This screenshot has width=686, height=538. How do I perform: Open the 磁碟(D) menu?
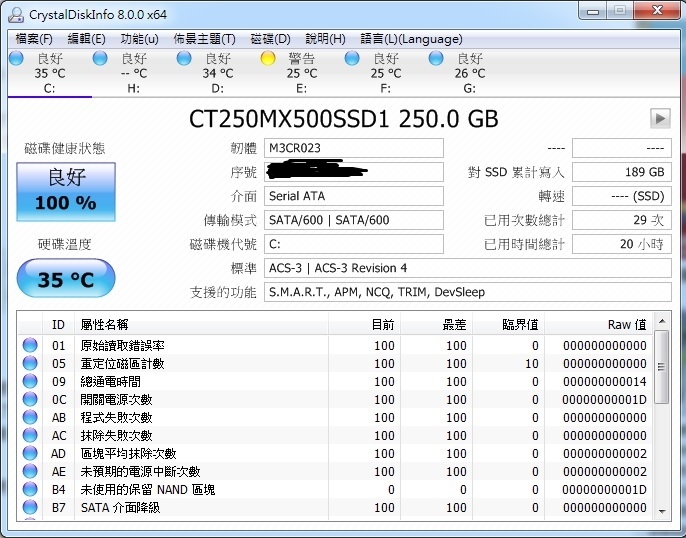[x=270, y=39]
